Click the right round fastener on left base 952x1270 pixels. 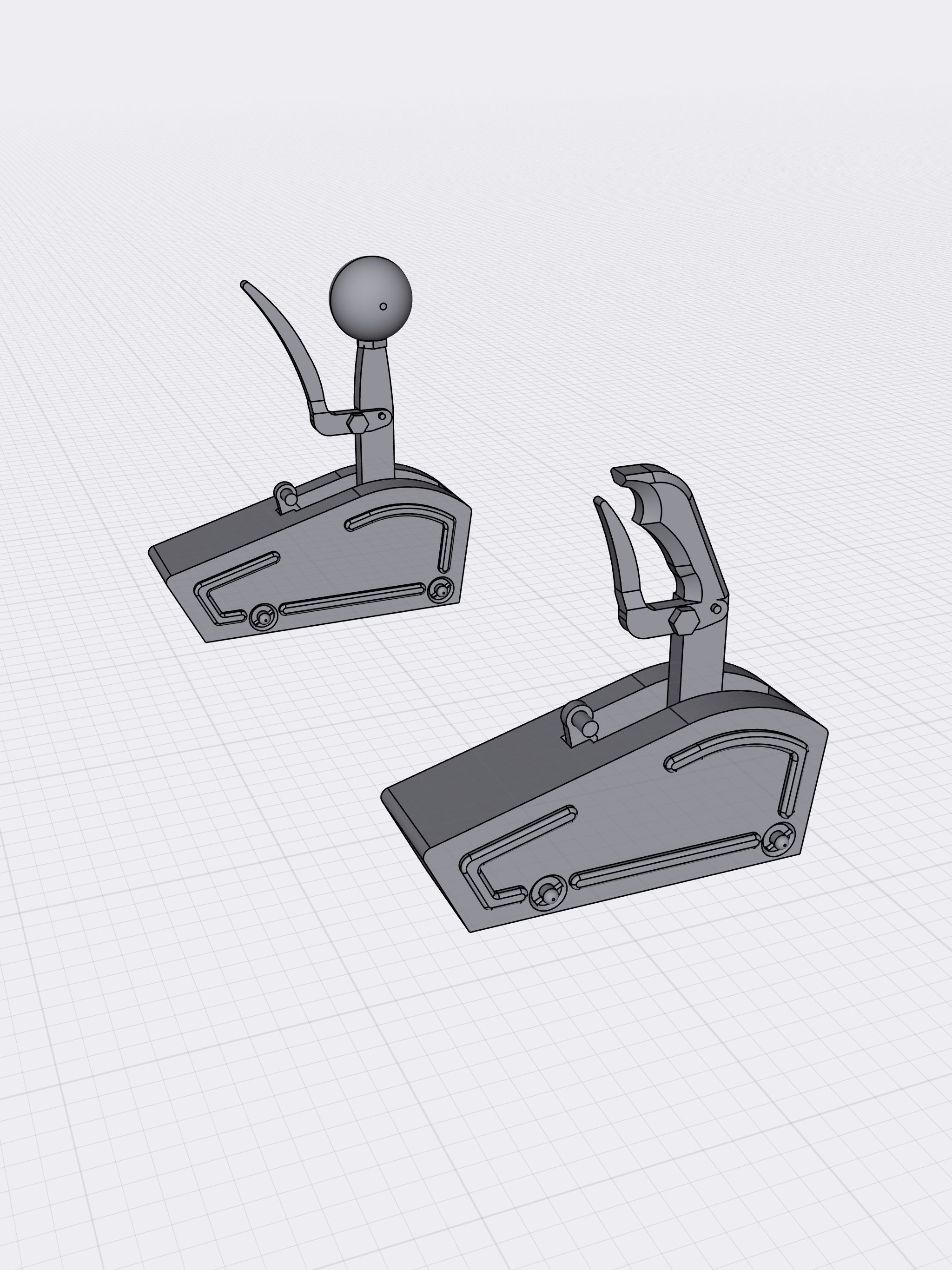click(x=440, y=589)
